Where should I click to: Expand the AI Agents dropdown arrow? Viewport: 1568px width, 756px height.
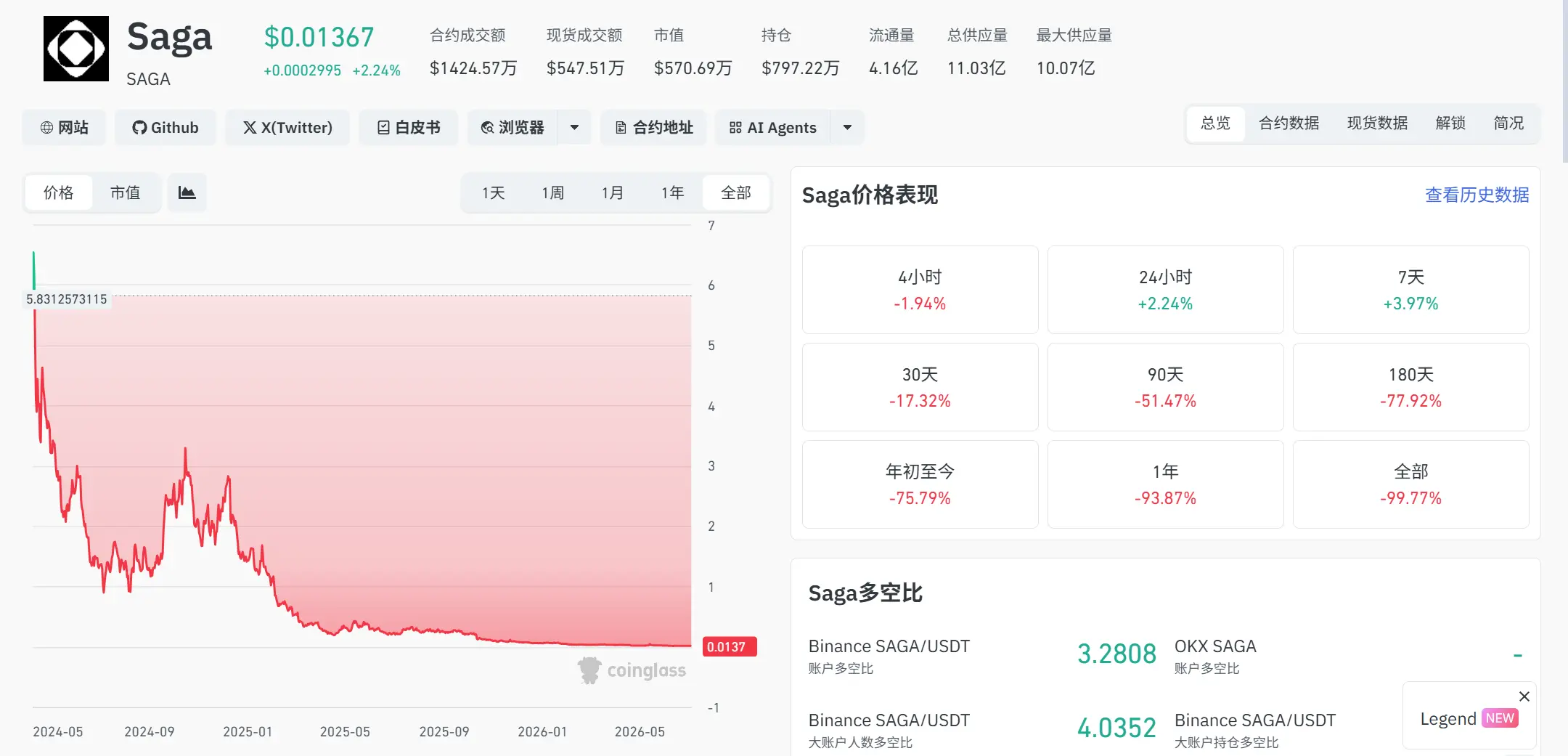point(847,128)
